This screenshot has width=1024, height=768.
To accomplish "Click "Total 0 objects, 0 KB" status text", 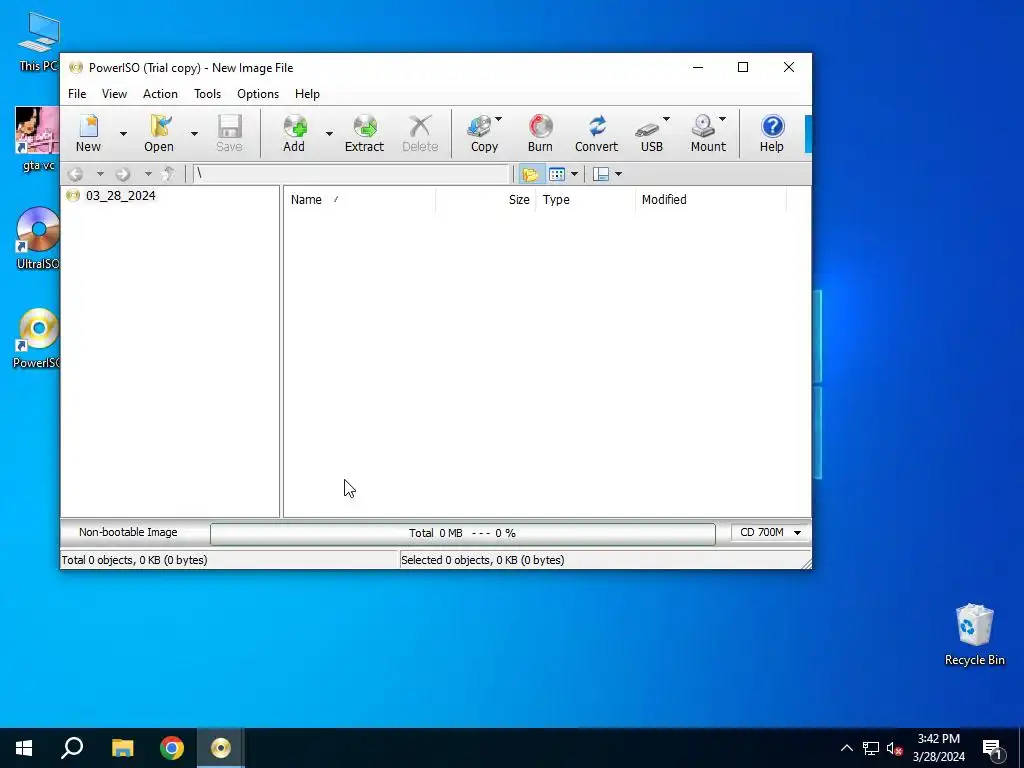I will click(x=135, y=560).
